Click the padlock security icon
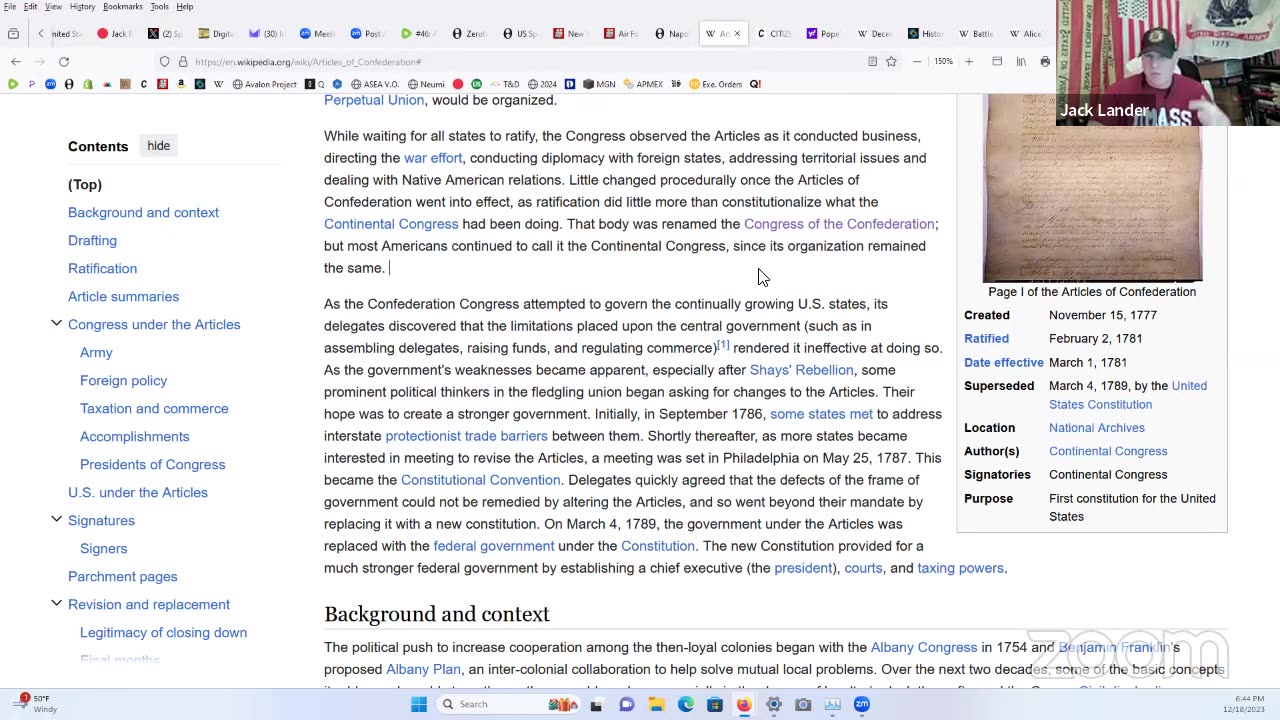 [183, 62]
